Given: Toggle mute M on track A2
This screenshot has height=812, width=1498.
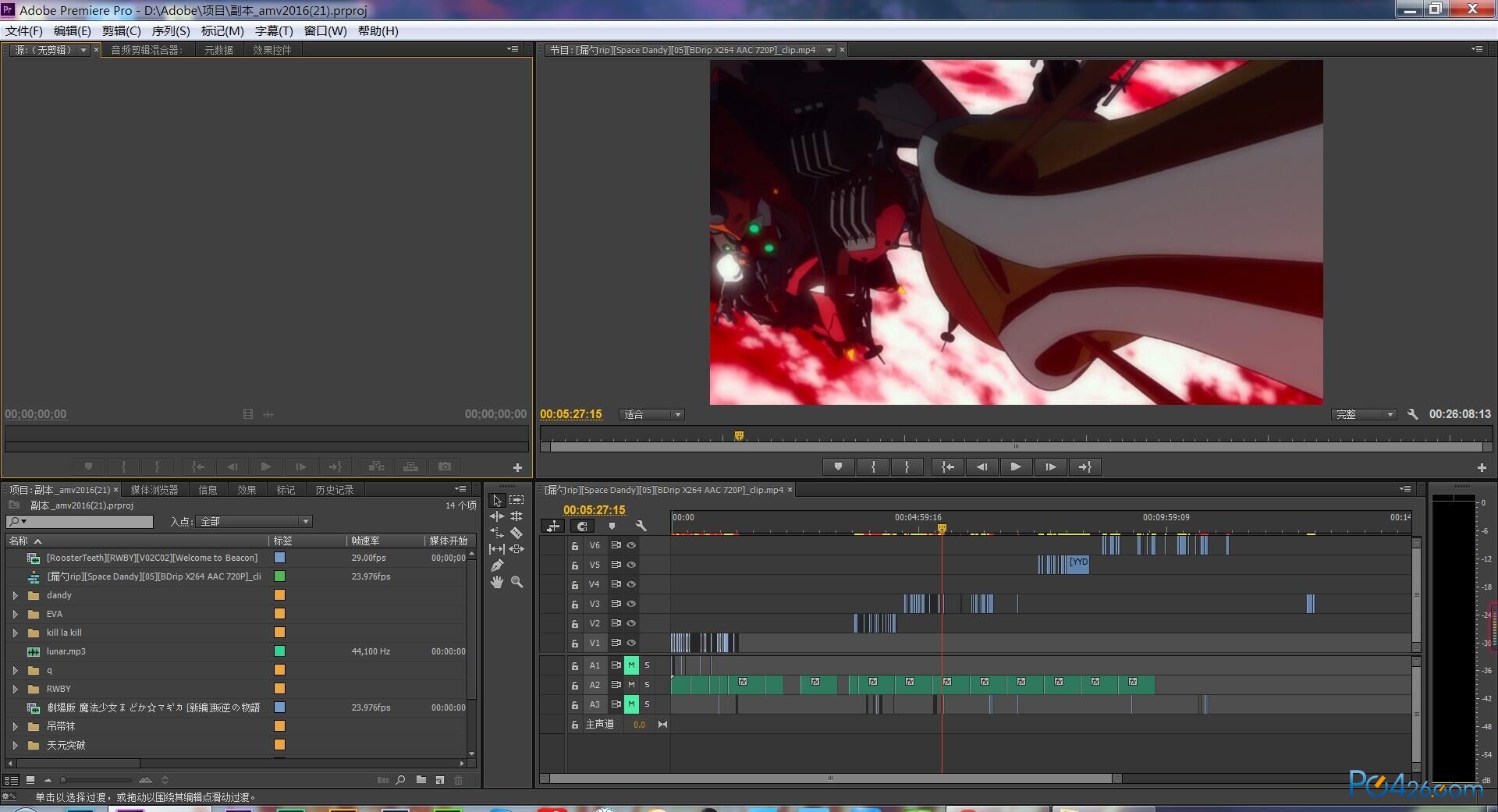Looking at the screenshot, I should (x=631, y=685).
